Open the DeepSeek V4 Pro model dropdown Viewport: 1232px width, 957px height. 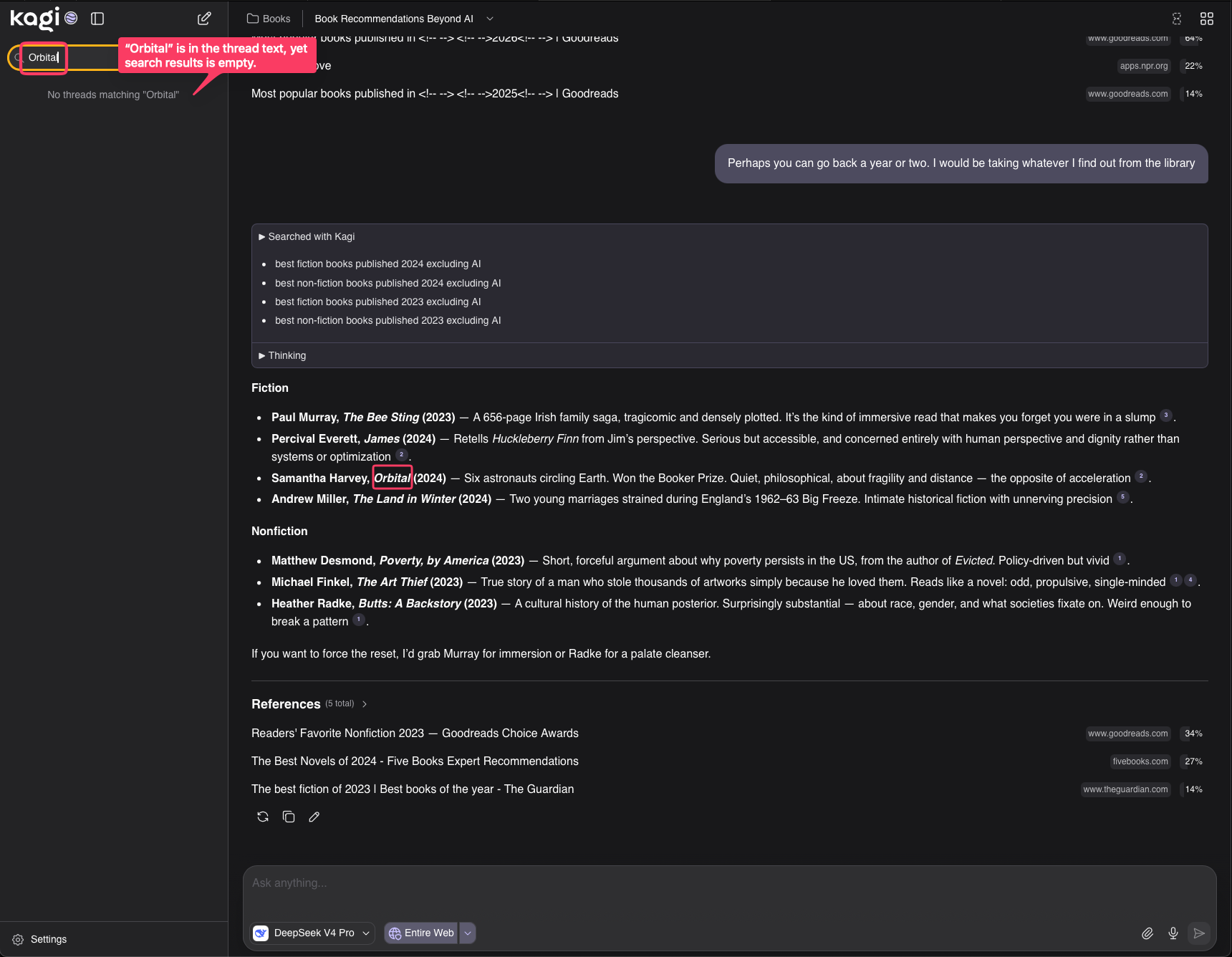pos(312,933)
